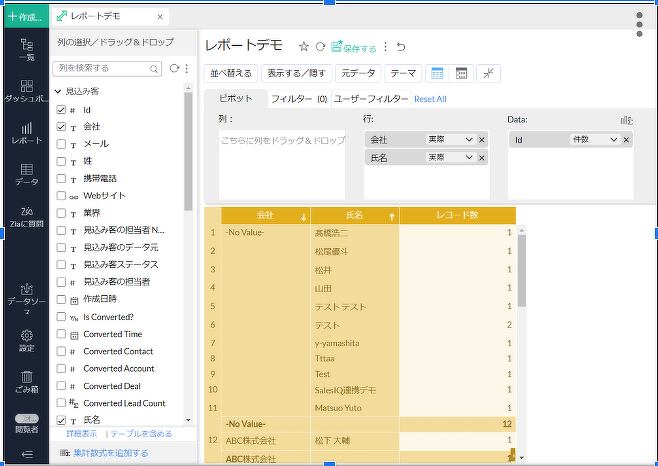The height and width of the screenshot is (466, 658).
Task: Click the 保存する save button
Action: (354, 47)
